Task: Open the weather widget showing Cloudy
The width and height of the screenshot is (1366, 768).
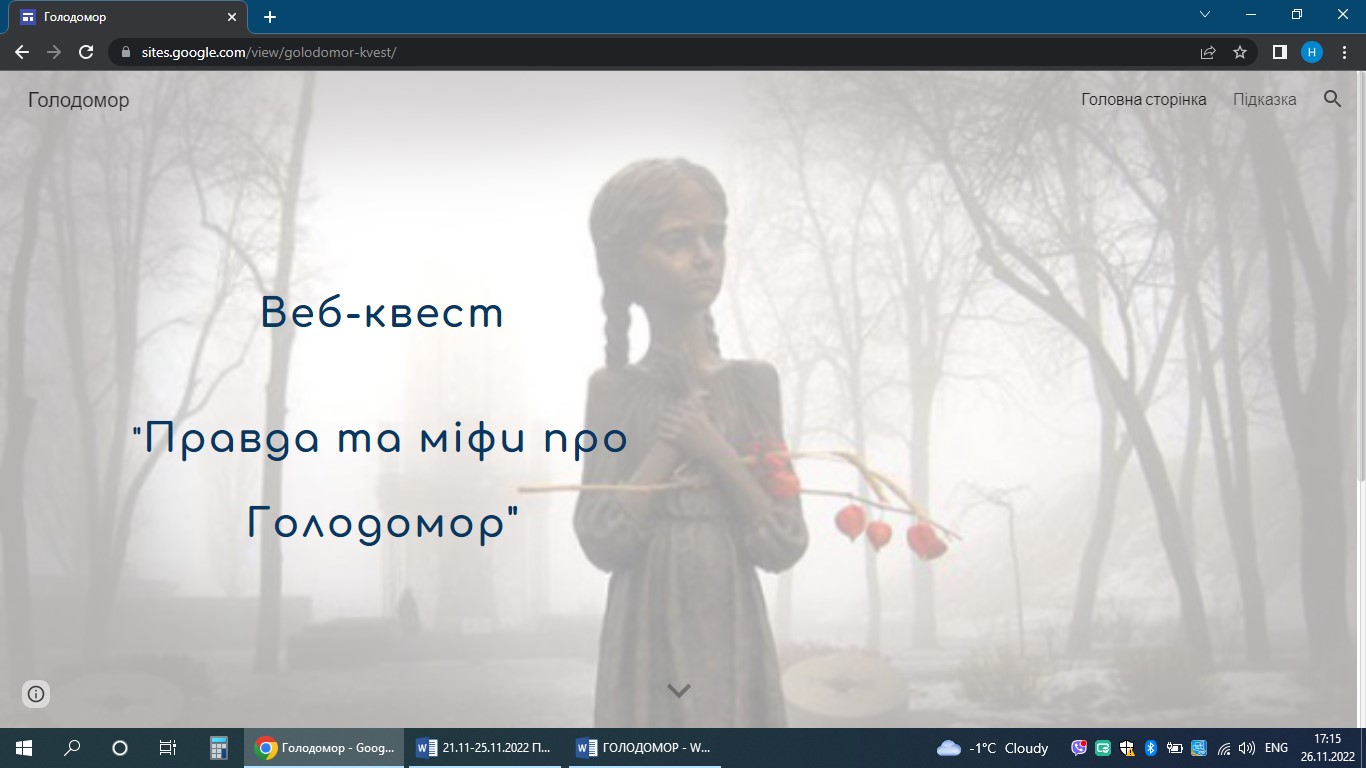Action: pyautogui.click(x=993, y=748)
